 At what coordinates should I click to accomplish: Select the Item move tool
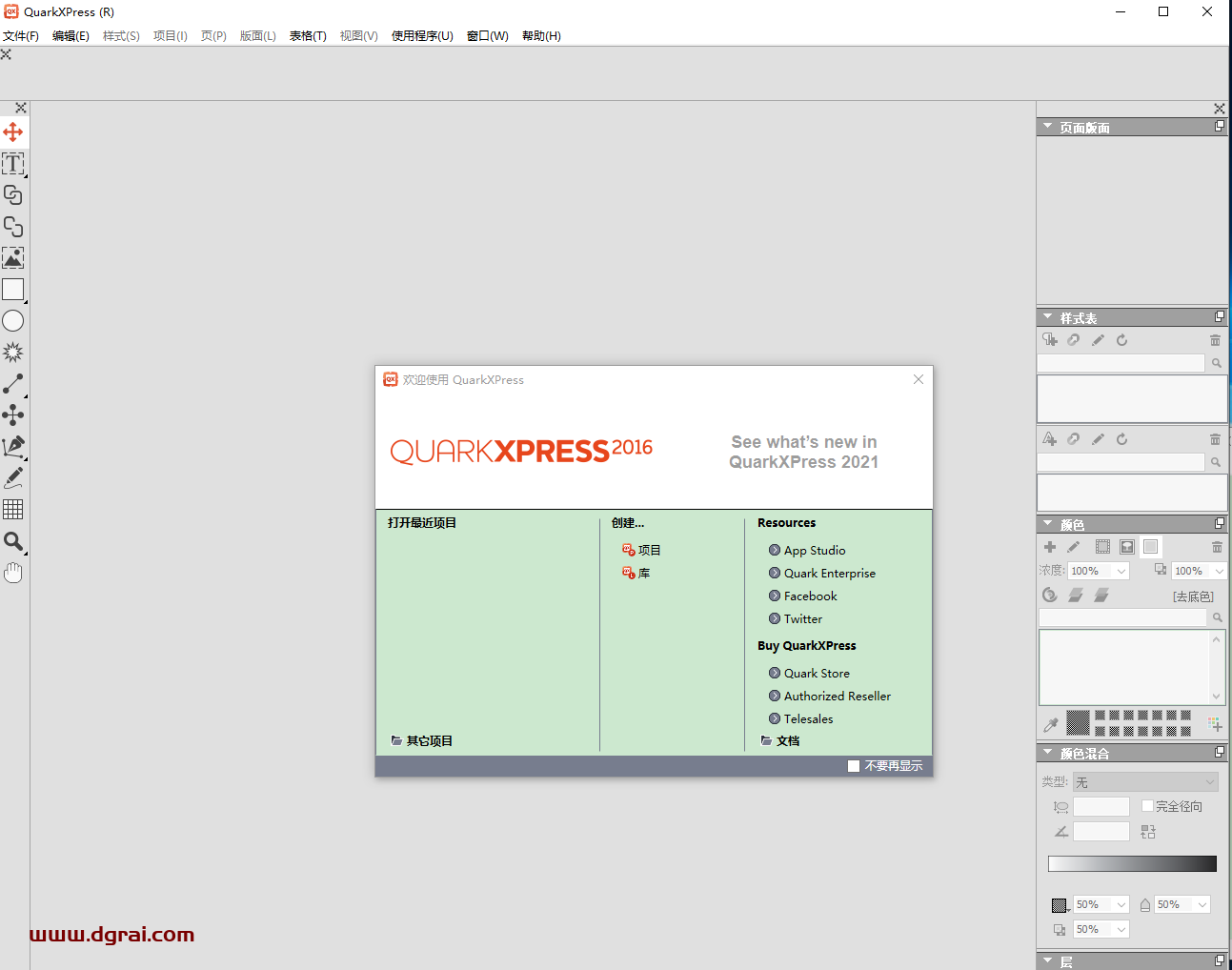[x=13, y=132]
